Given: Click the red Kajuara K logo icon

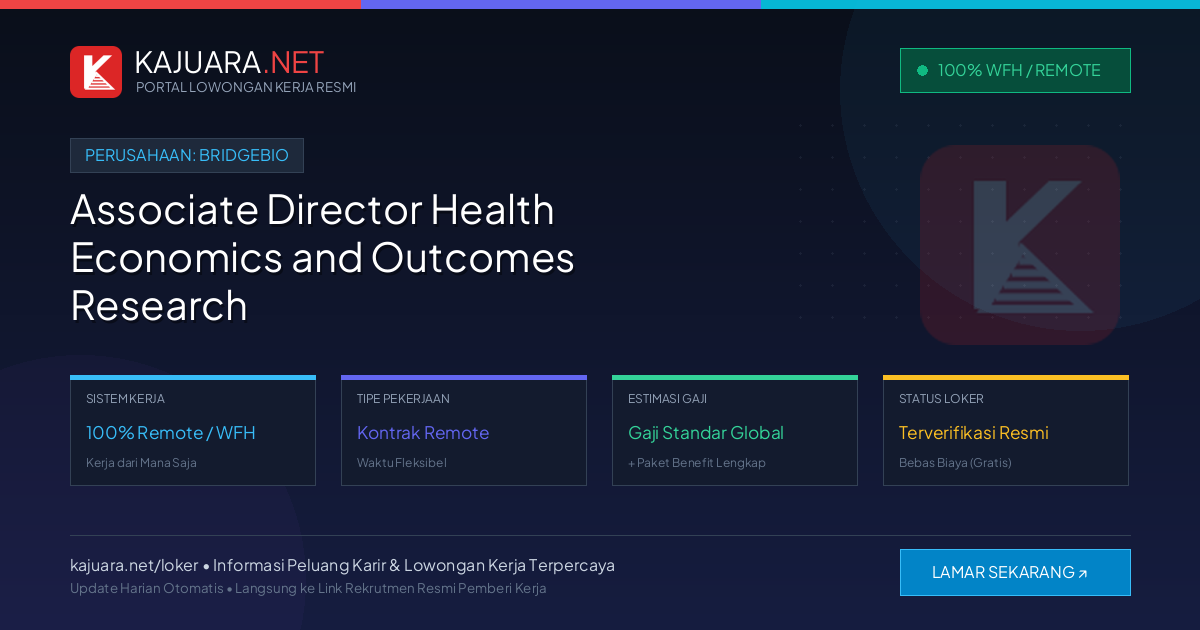Looking at the screenshot, I should [96, 72].
